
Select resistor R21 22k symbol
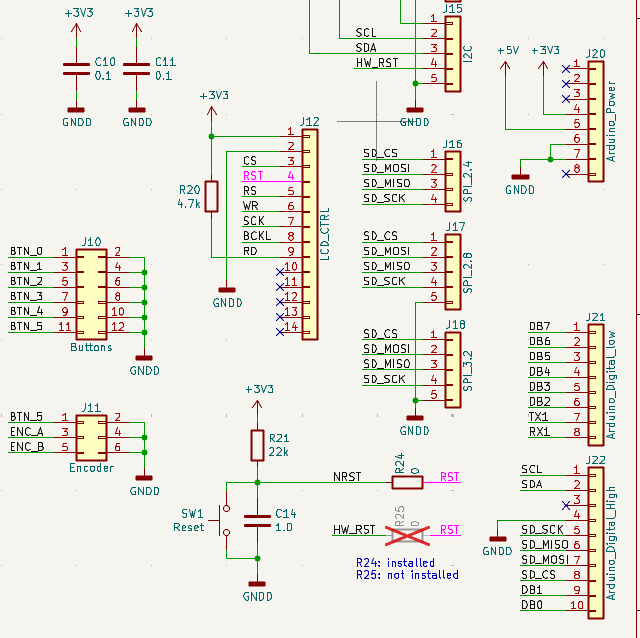tap(258, 445)
